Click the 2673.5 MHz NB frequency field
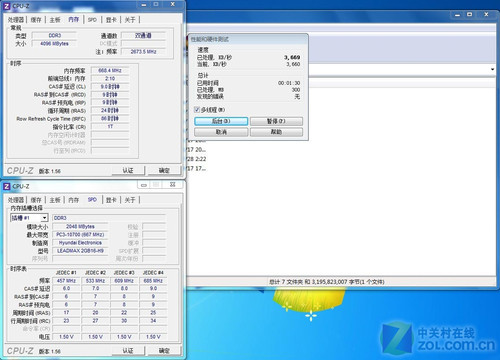The height and width of the screenshot is (360, 500). click(x=144, y=52)
